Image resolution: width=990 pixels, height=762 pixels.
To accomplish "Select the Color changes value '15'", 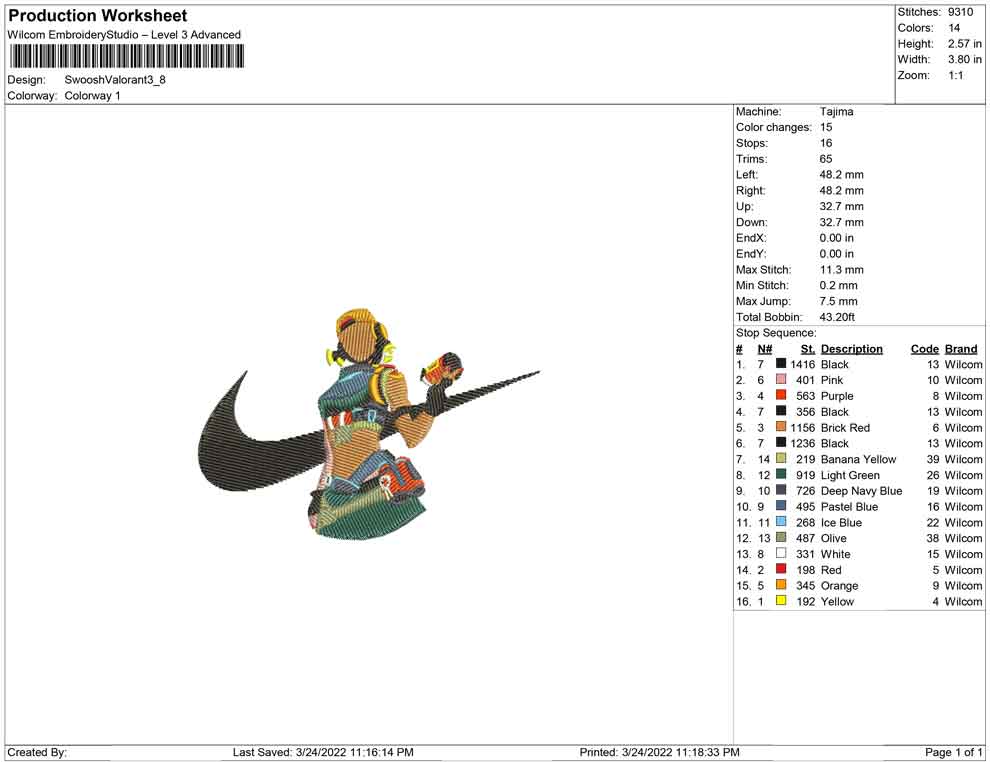I will click(x=826, y=128).
